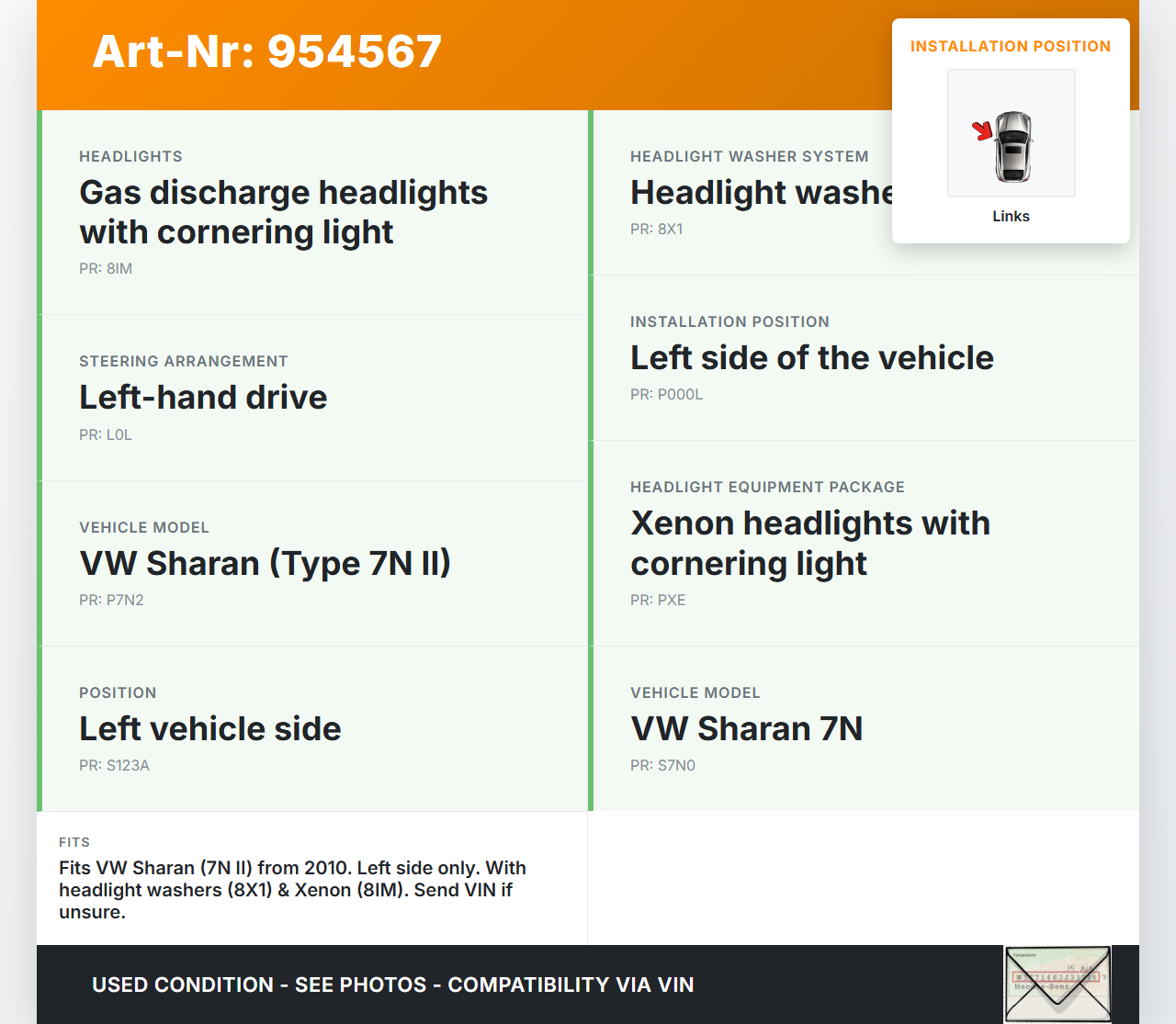This screenshot has width=1176, height=1024.
Task: Select the 'Left vehicle side' value
Action: pos(210,729)
